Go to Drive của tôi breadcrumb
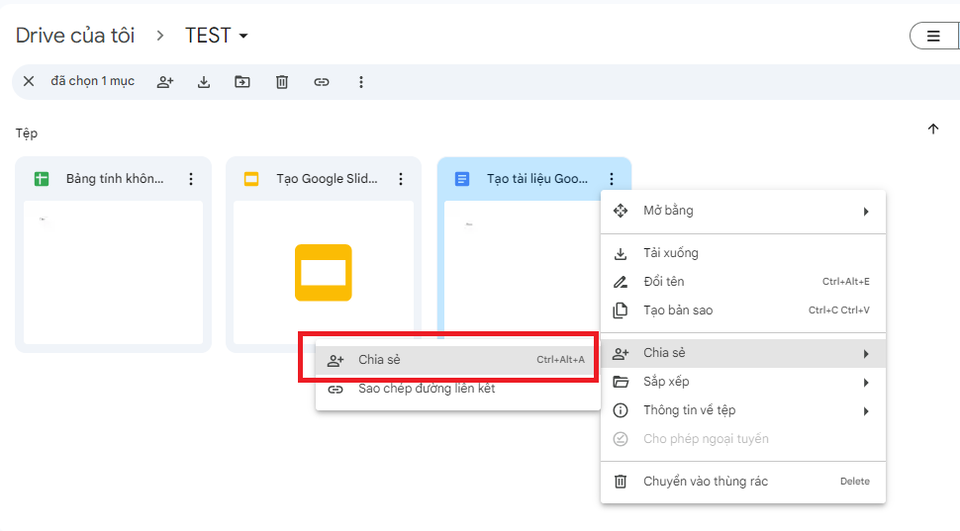The image size is (960, 531). 75,36
